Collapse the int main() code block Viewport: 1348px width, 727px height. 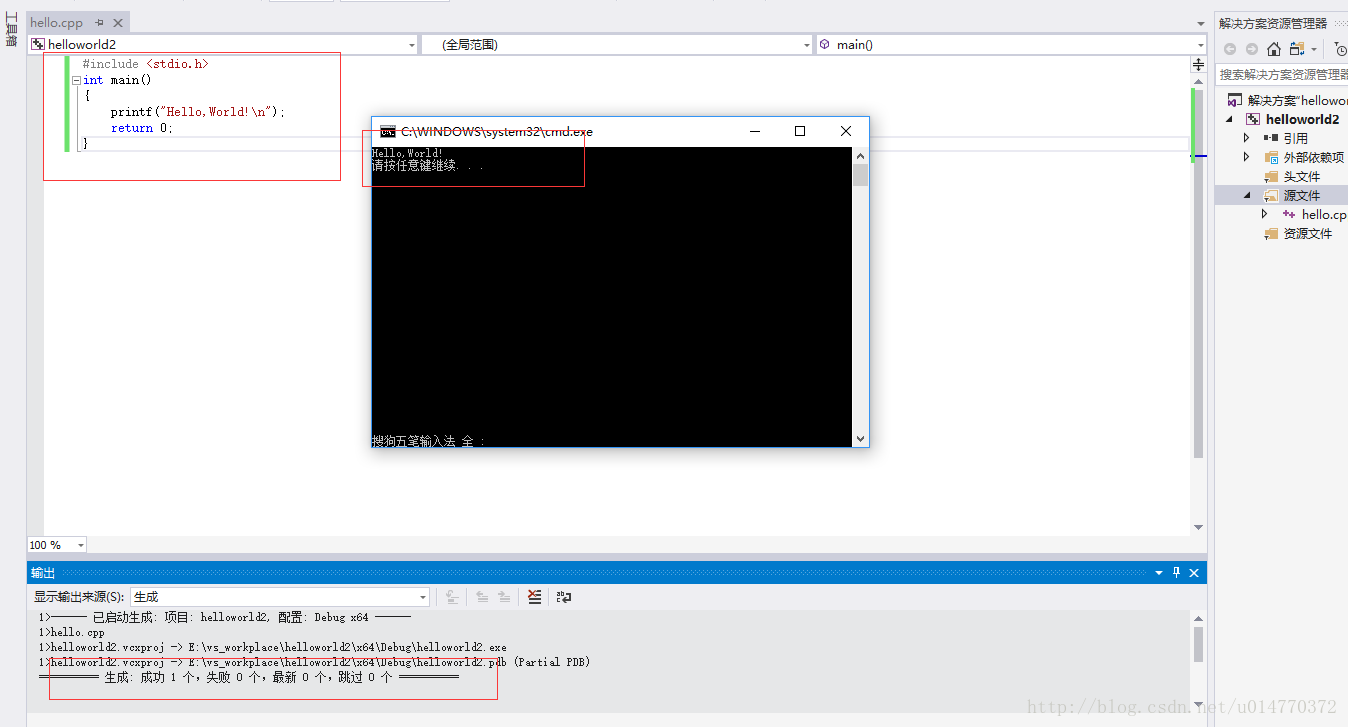[76, 80]
